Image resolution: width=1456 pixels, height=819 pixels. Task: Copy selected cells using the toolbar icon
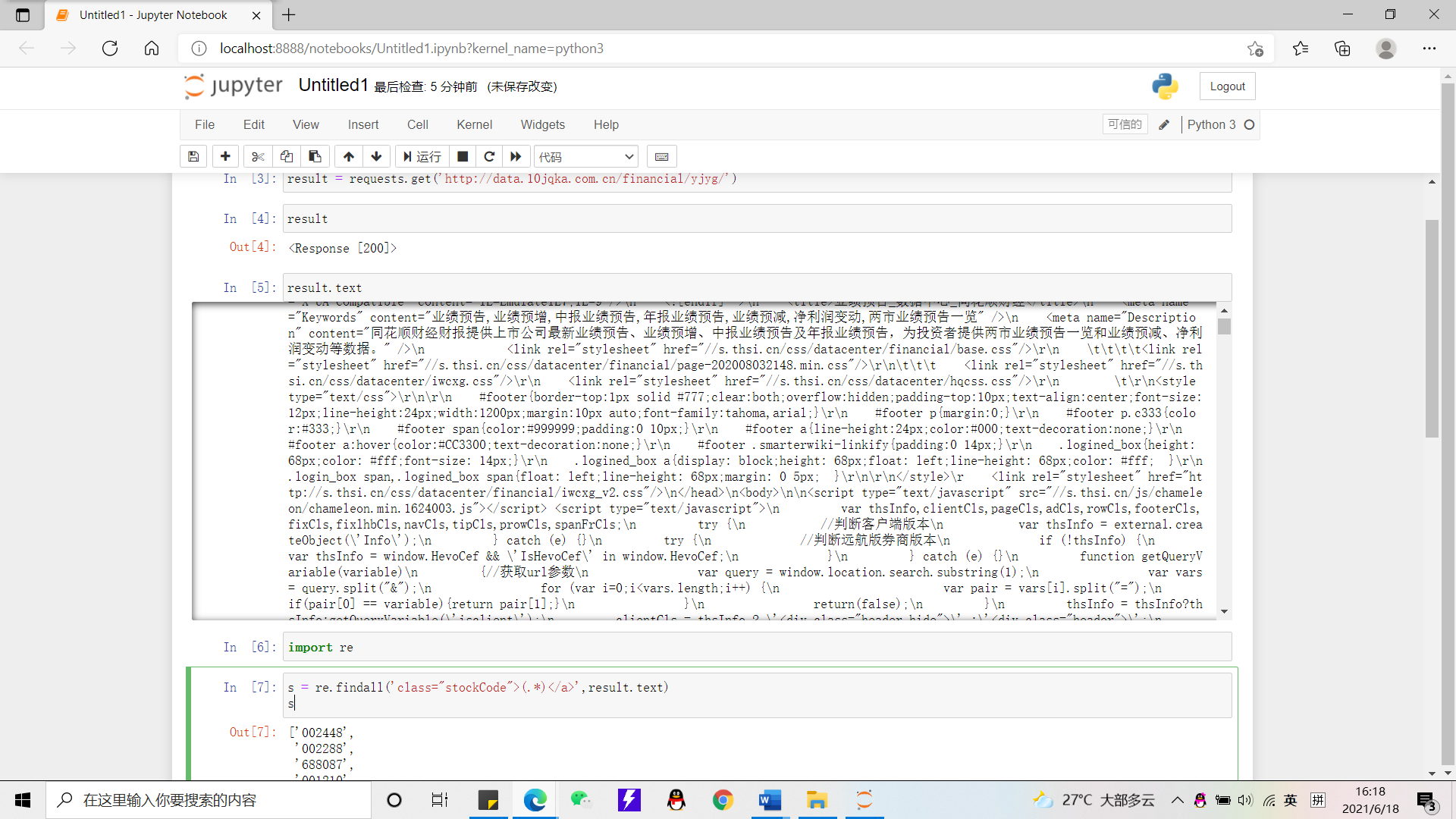point(286,156)
